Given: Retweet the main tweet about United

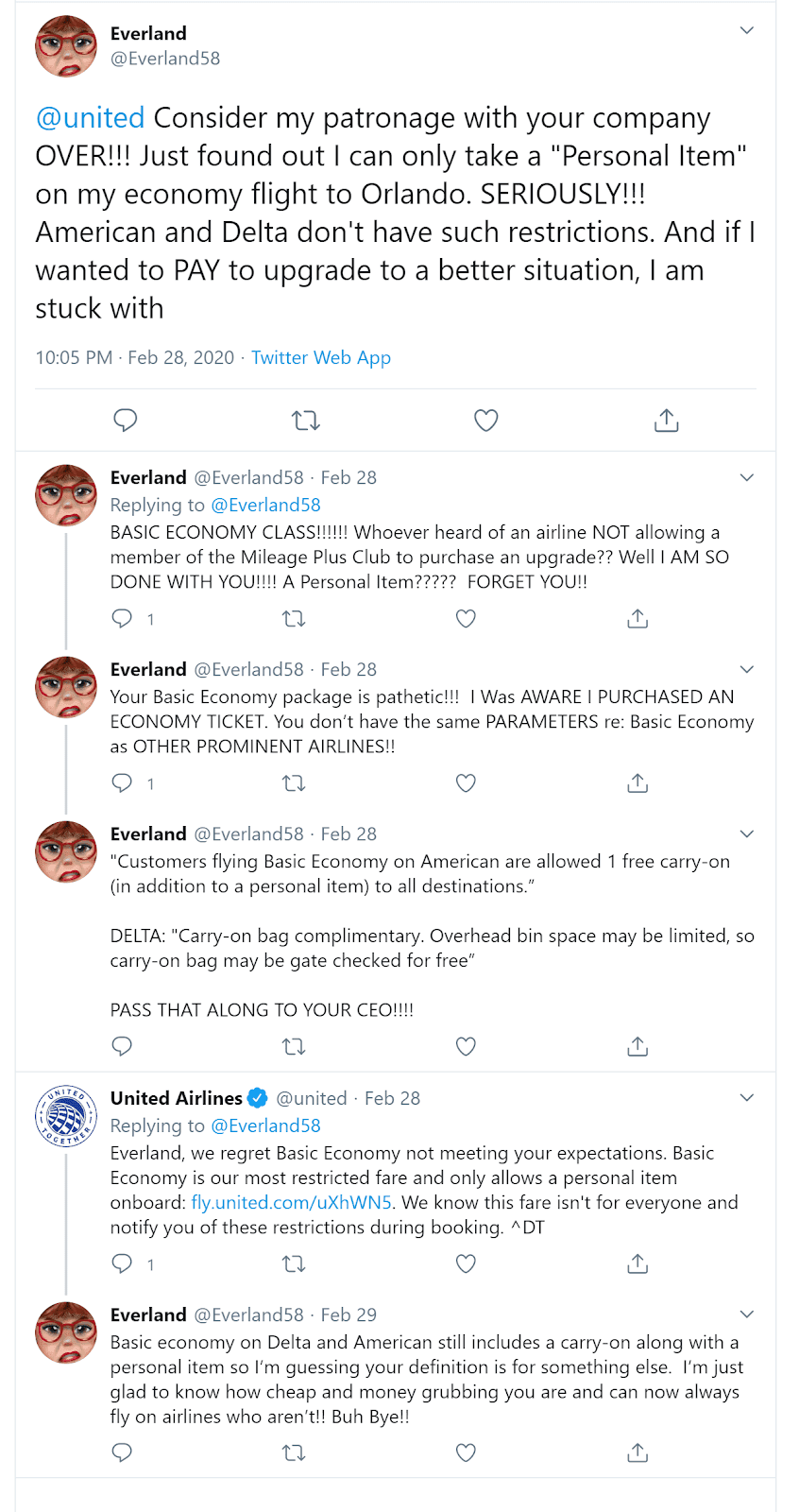Looking at the screenshot, I should tap(306, 420).
